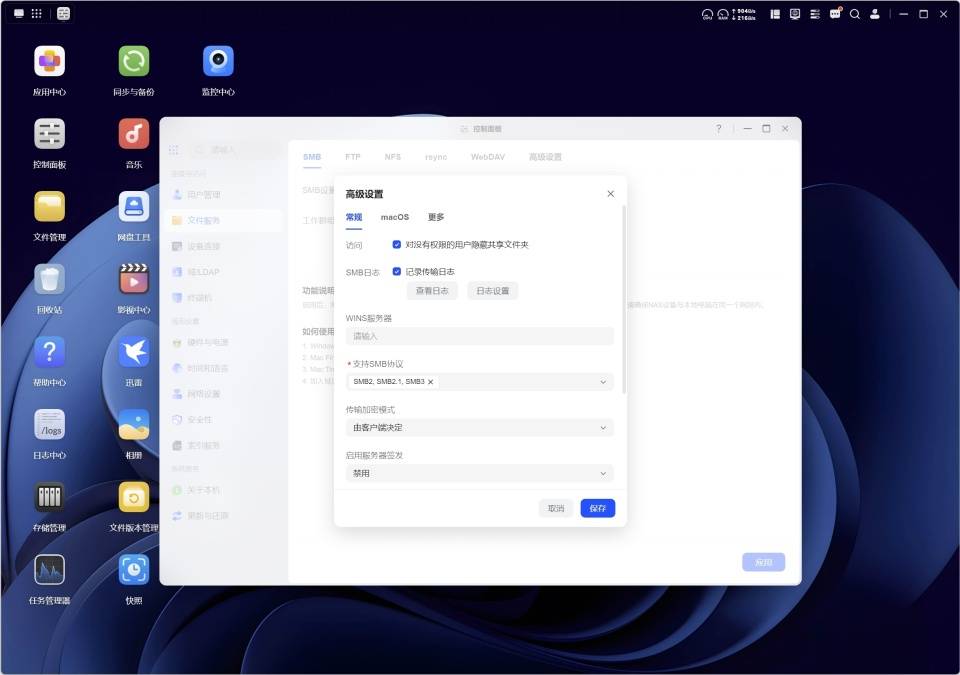Open the 网盘工具 desktop icon
The width and height of the screenshot is (960, 675).
tap(134, 206)
